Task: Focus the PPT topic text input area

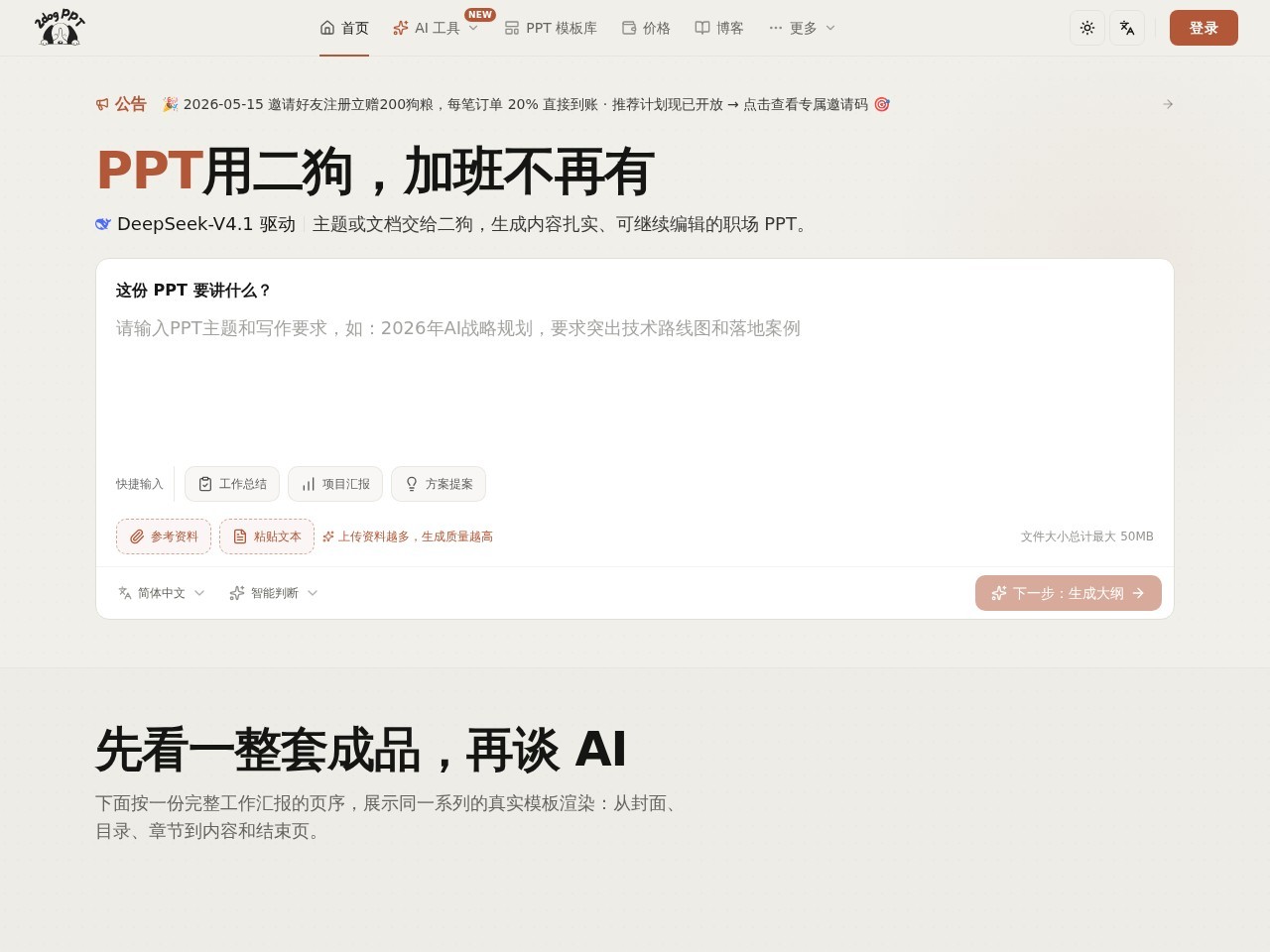Action: pos(635,382)
